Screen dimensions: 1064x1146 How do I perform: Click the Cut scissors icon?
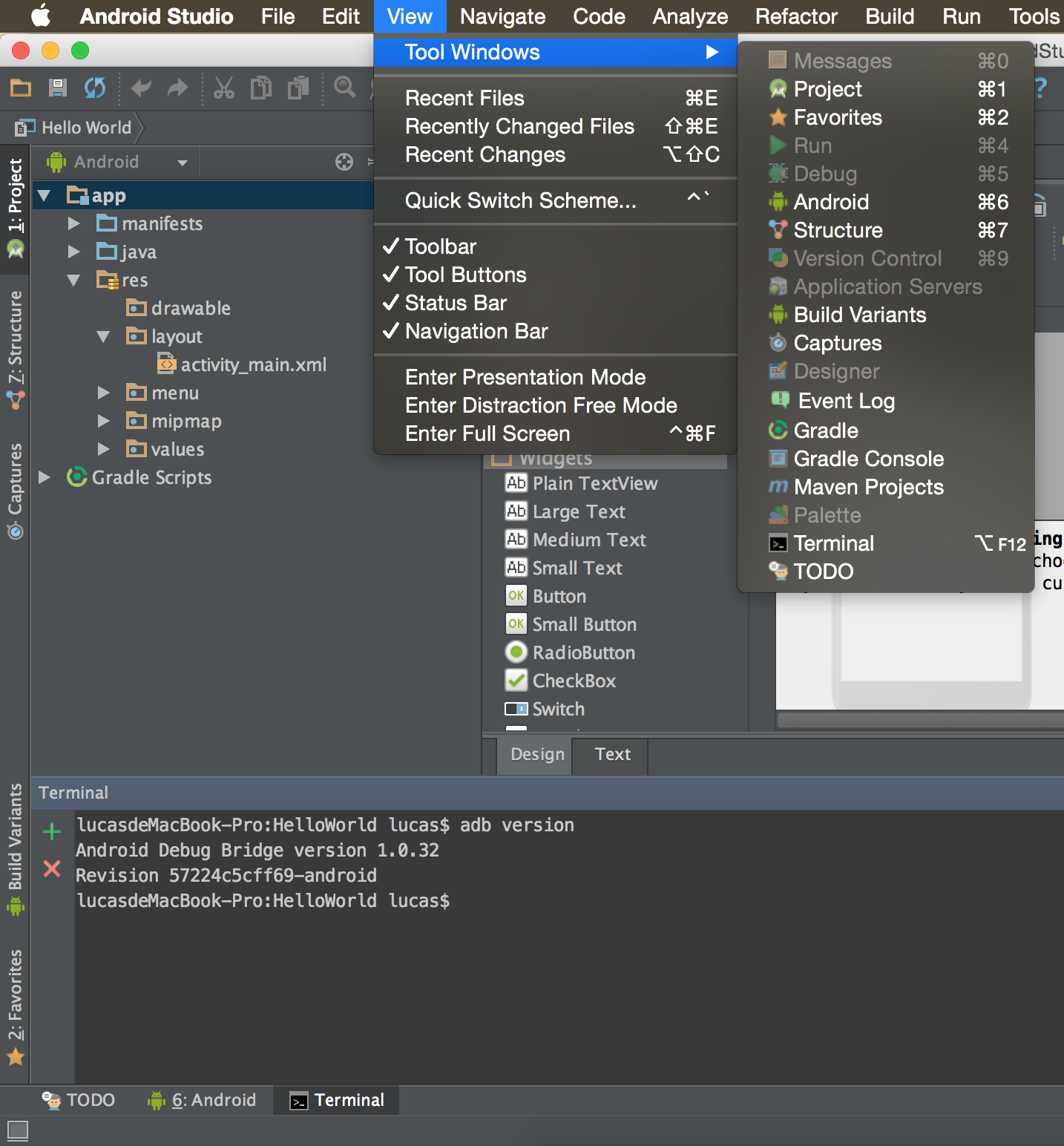(x=223, y=88)
